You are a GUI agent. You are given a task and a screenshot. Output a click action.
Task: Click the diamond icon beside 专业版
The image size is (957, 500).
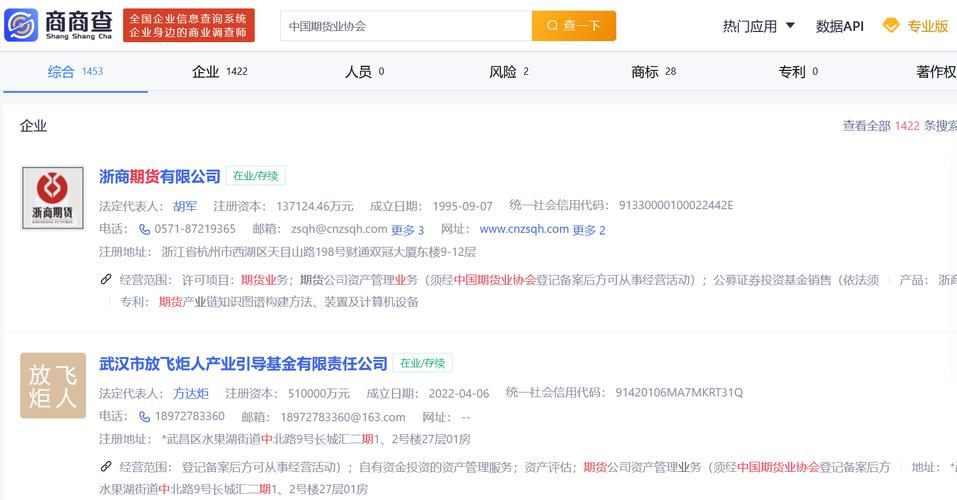tap(891, 26)
